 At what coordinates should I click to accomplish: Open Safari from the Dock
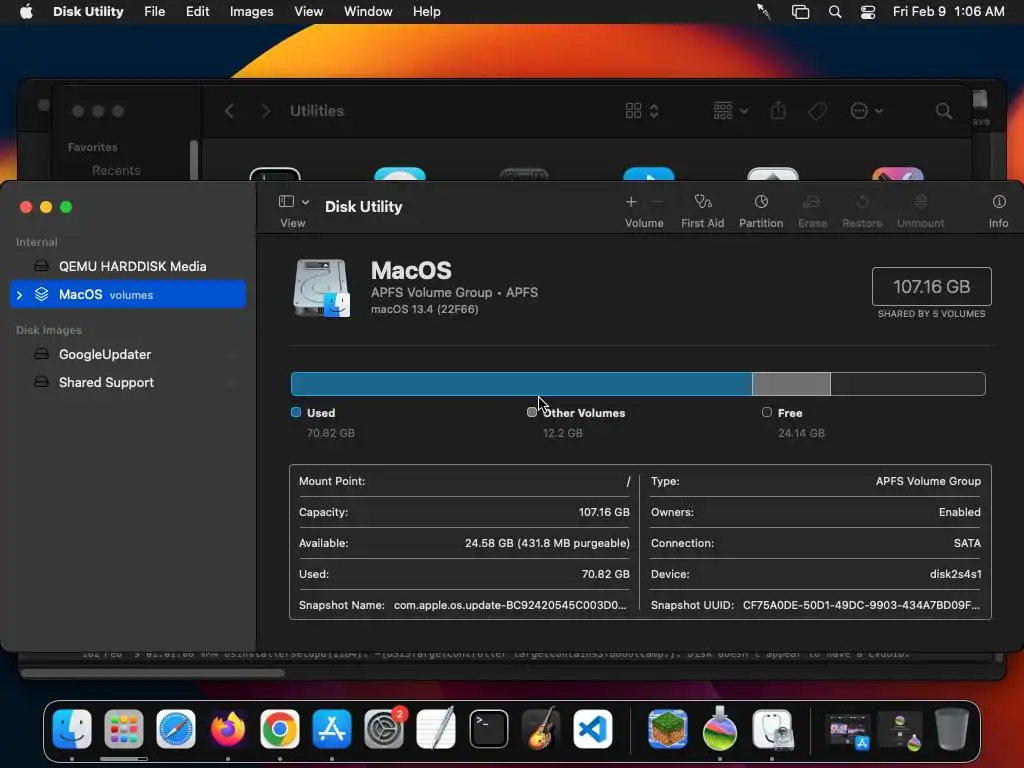coord(176,728)
